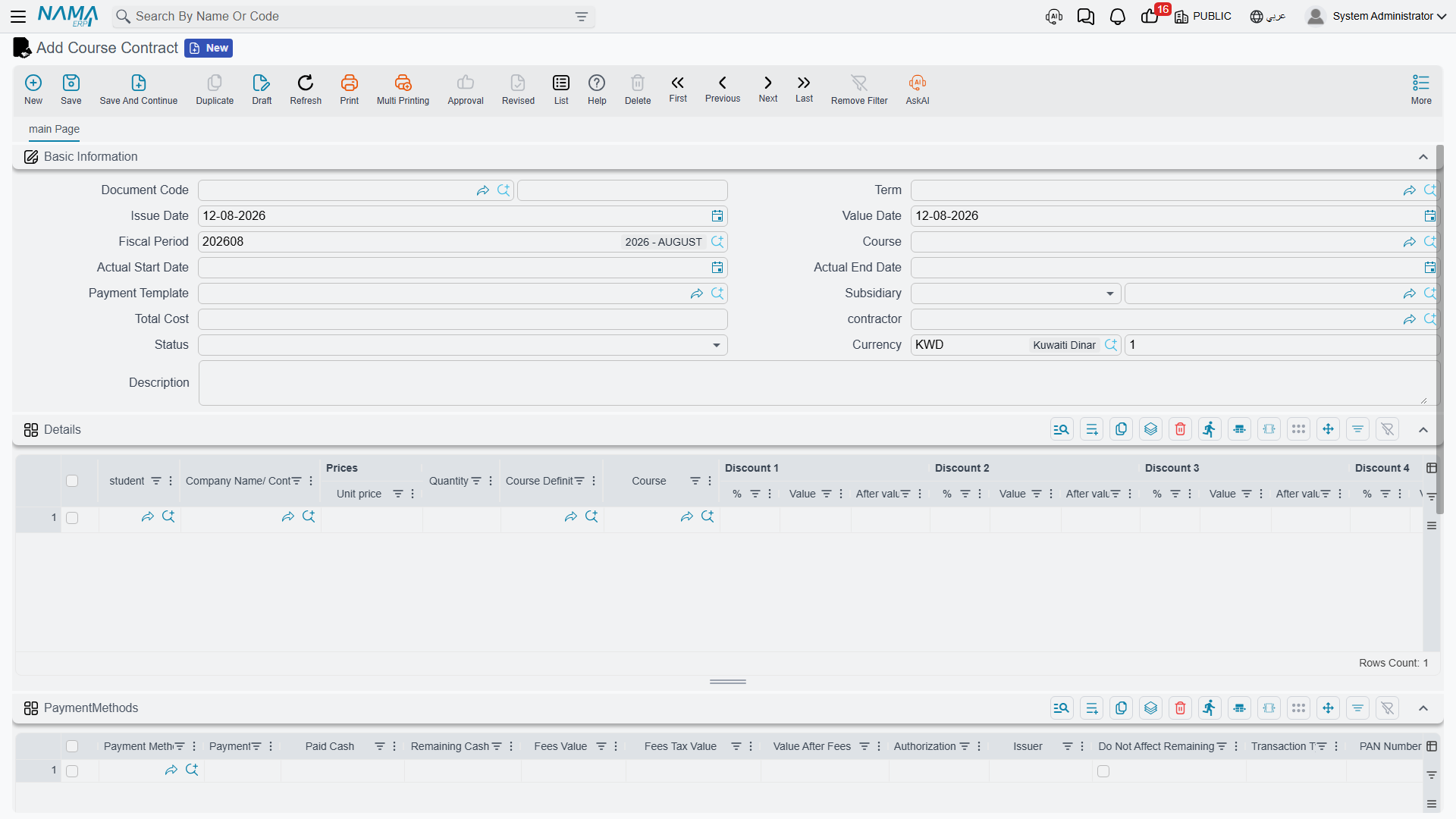Open the hamburger main menu
The image size is (1456, 819).
pyautogui.click(x=18, y=16)
